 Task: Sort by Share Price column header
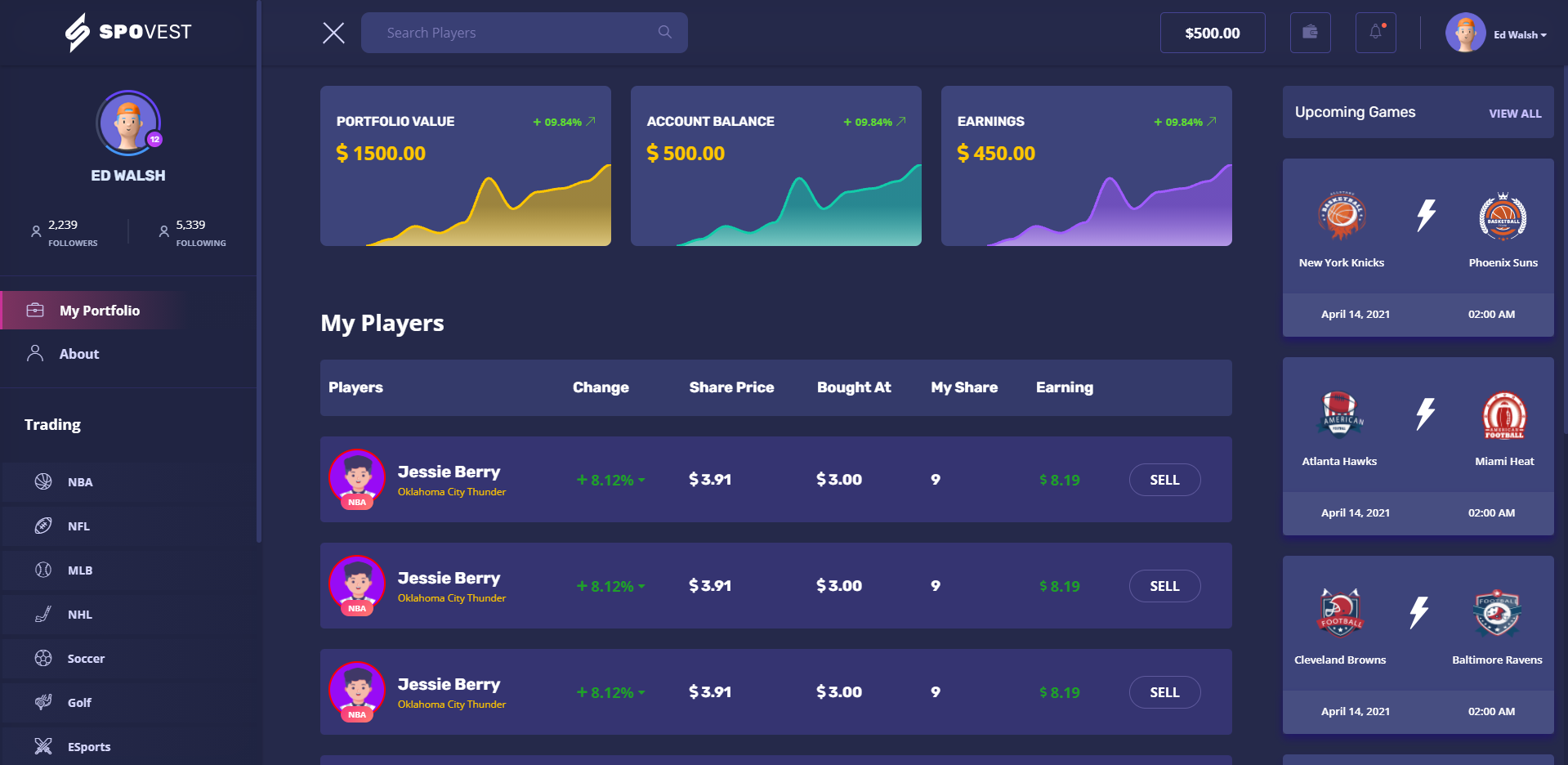(731, 387)
